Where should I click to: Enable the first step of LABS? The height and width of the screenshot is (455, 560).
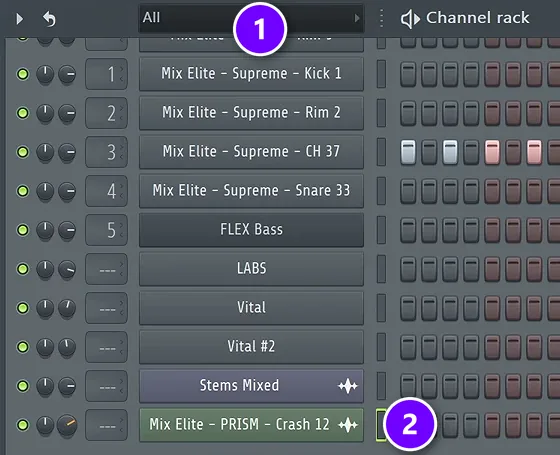click(408, 269)
